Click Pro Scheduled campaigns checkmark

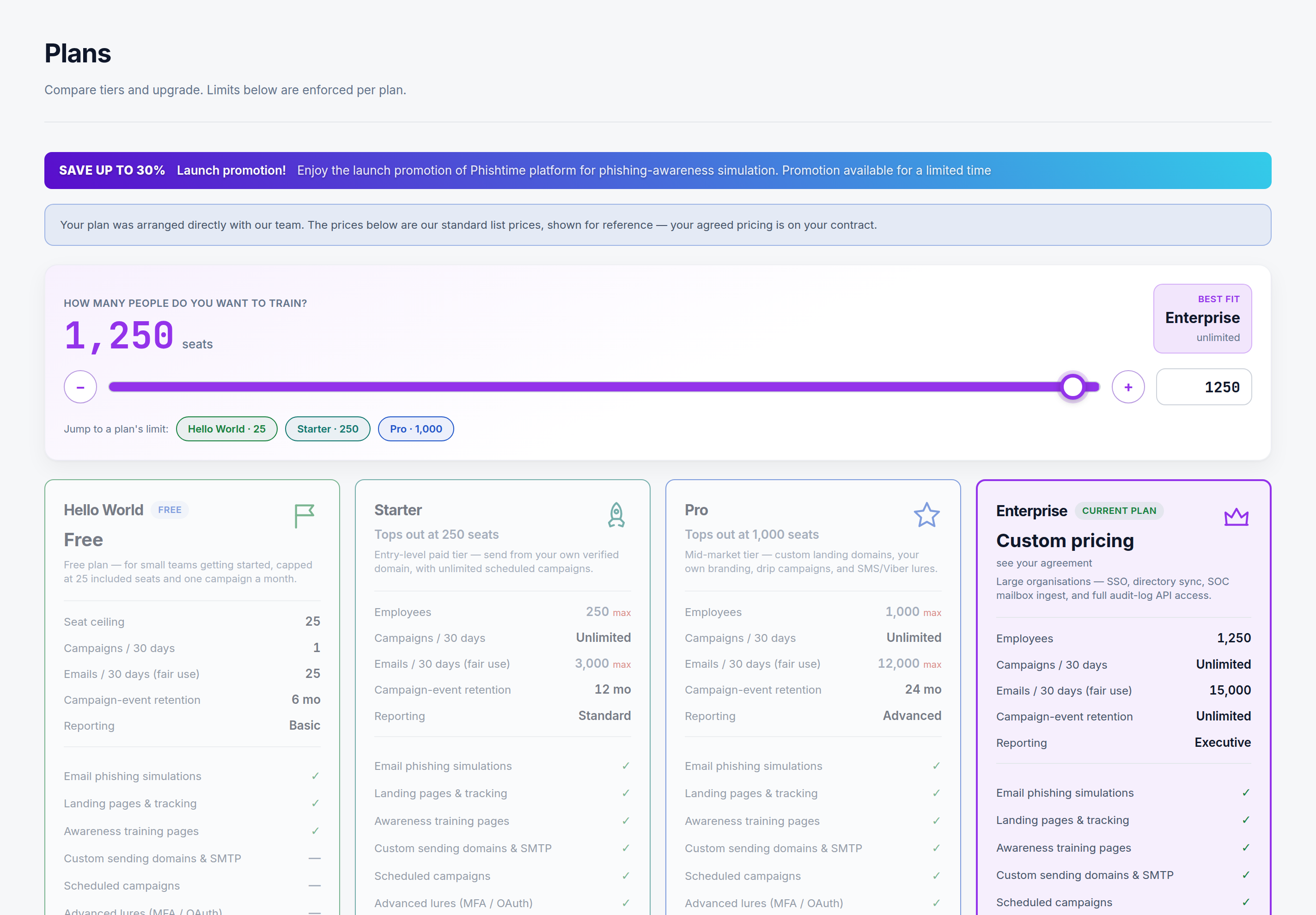coord(937,875)
